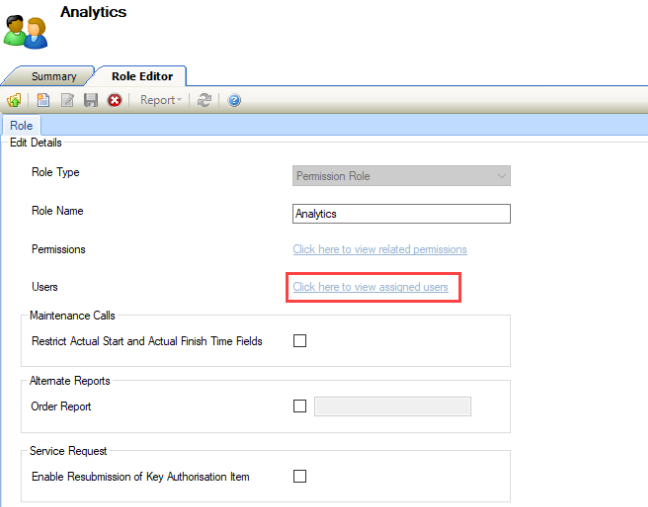Click the Analytics users icon in header
The image size is (648, 507).
[x=25, y=29]
